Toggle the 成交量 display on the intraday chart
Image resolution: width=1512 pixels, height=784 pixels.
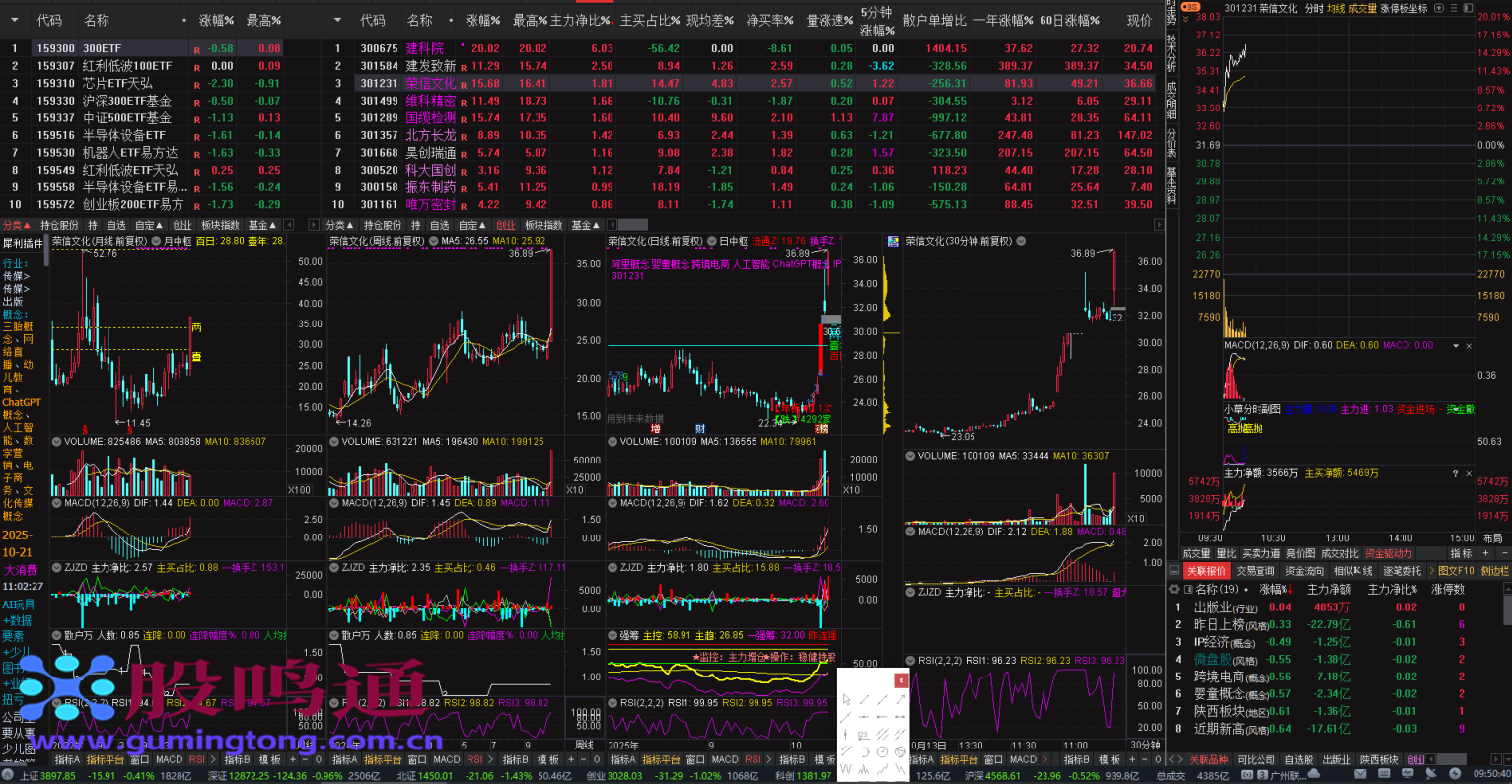(x=1362, y=8)
